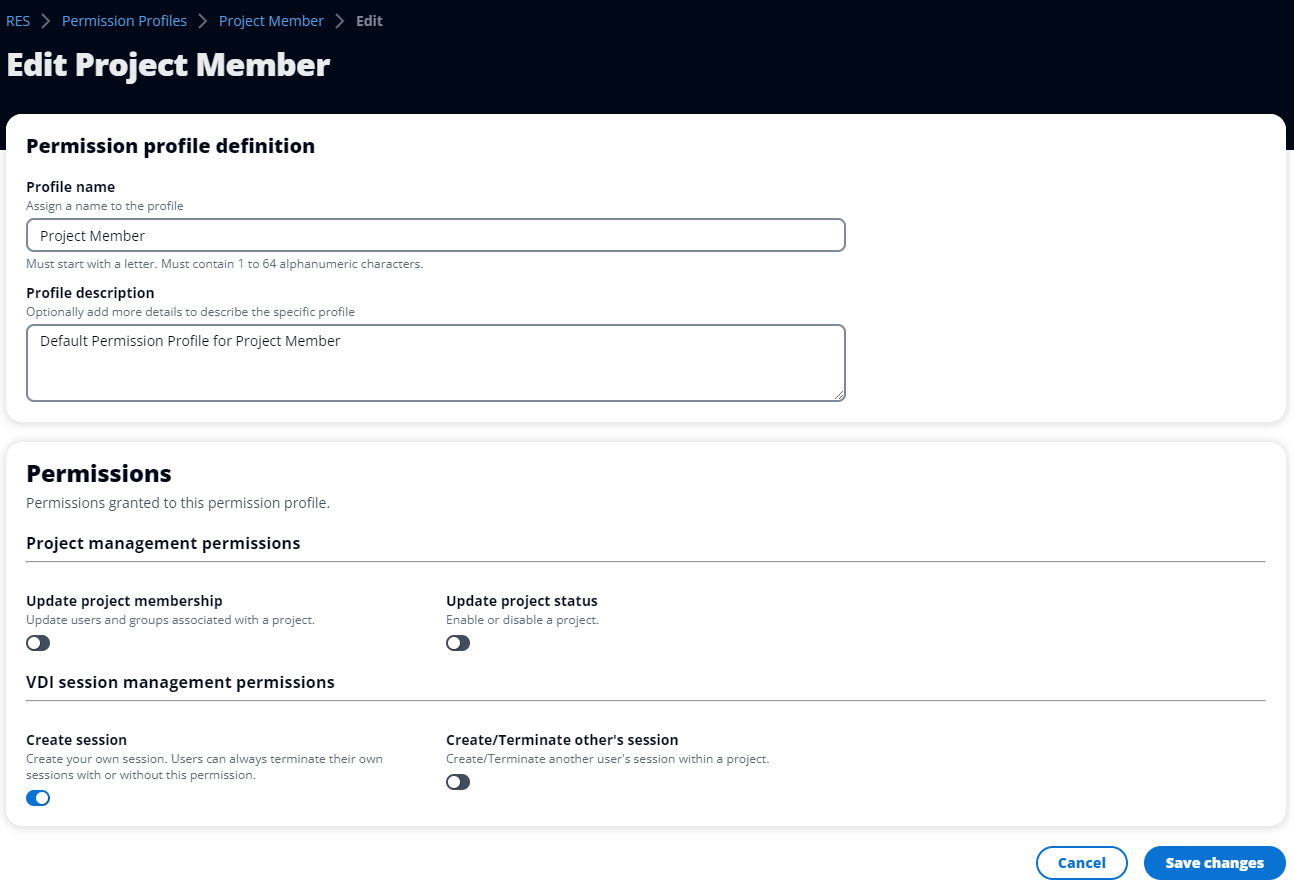Image resolution: width=1294 pixels, height=885 pixels.
Task: Enable the Update project membership toggle
Action: [x=38, y=643]
